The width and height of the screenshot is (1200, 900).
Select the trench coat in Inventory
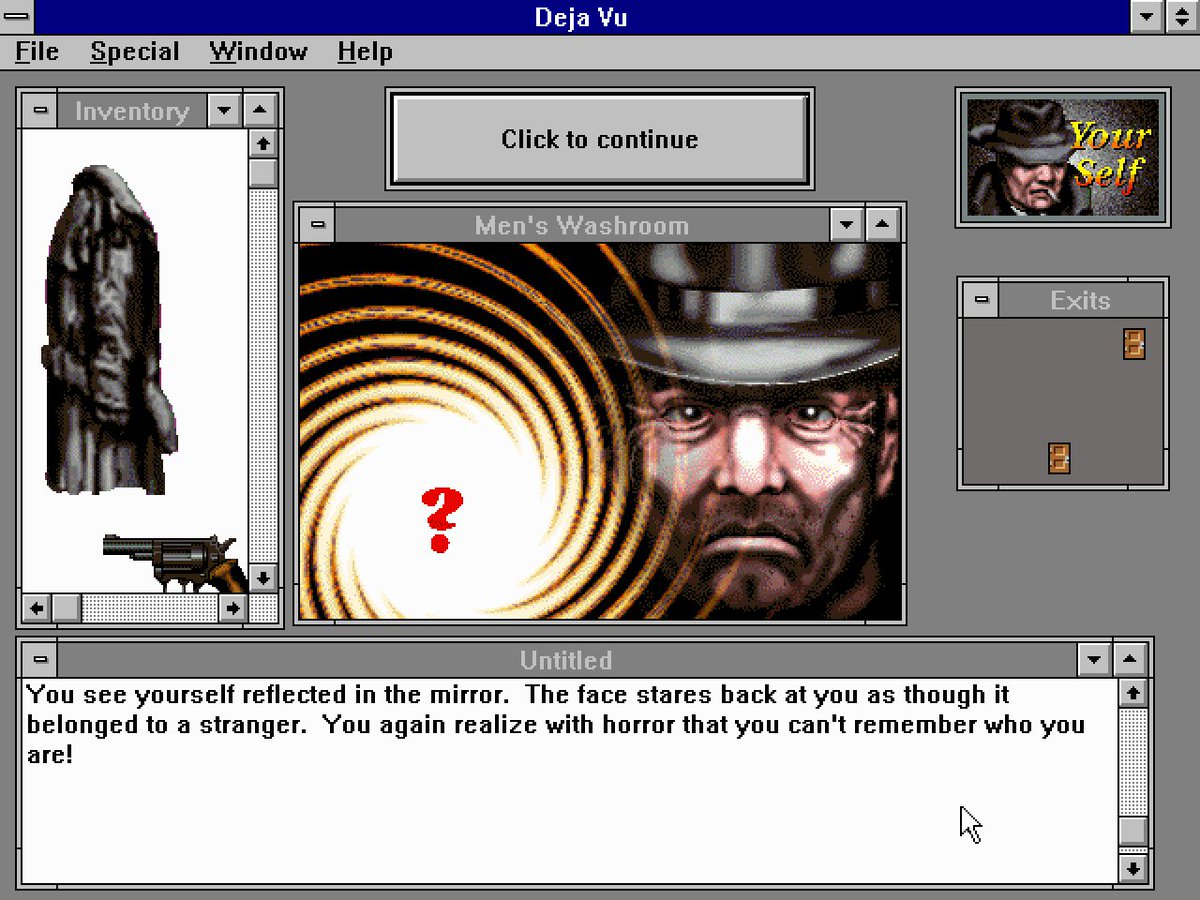point(108,330)
